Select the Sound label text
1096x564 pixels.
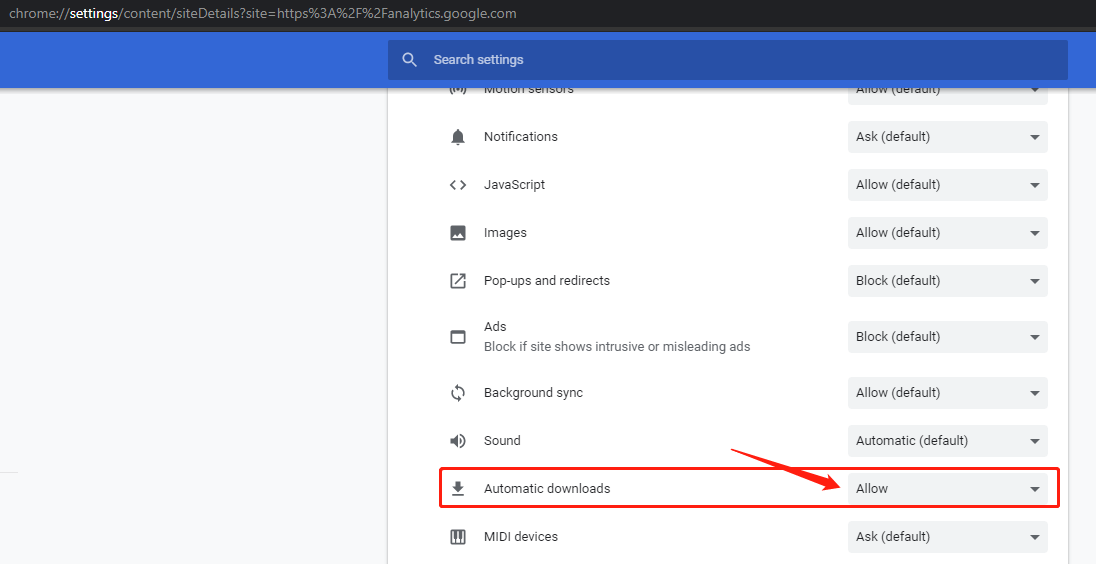(502, 441)
